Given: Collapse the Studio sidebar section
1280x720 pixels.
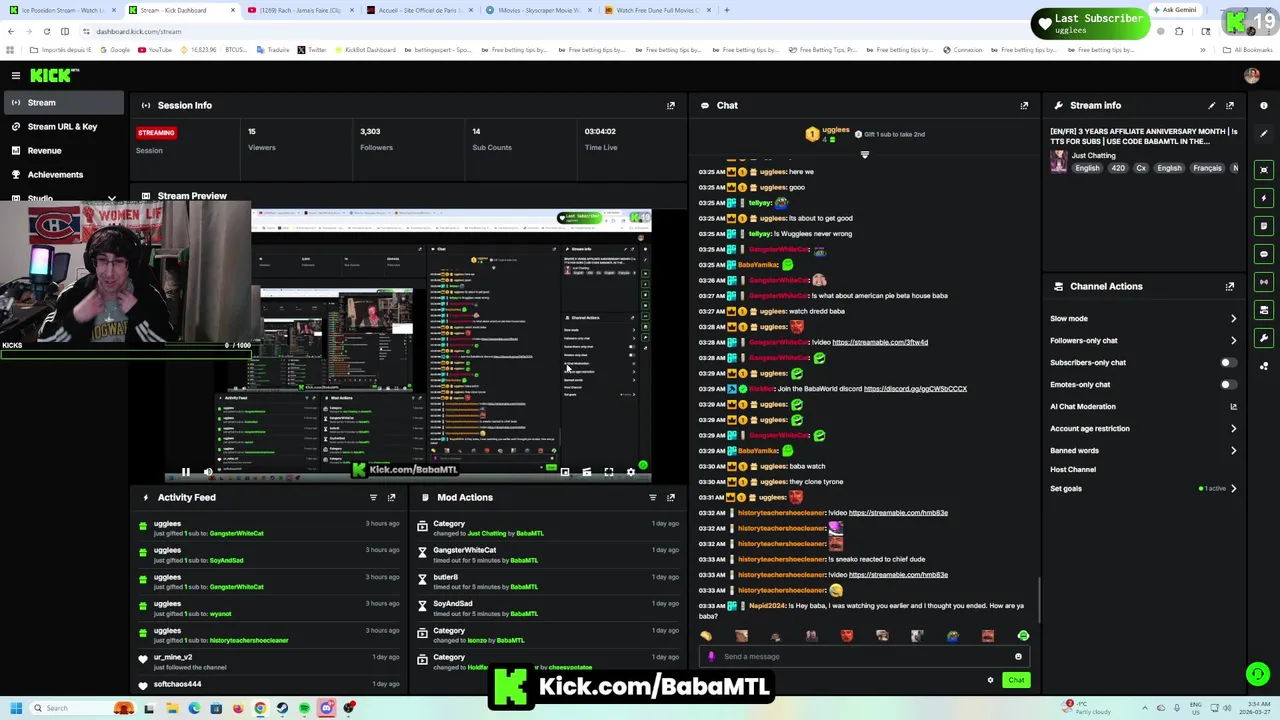Looking at the screenshot, I should click(111, 199).
